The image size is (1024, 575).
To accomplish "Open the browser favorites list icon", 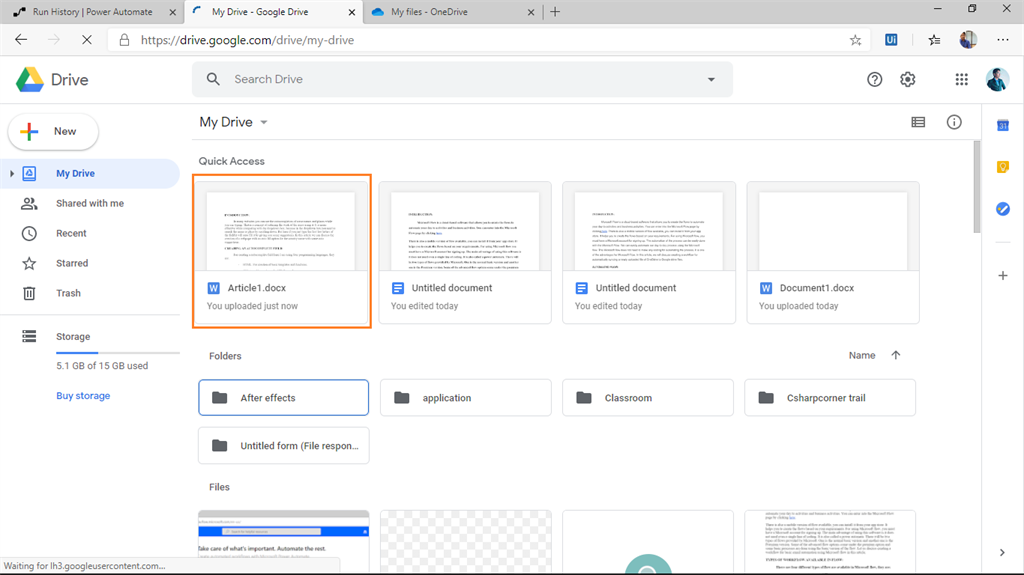I will (935, 40).
